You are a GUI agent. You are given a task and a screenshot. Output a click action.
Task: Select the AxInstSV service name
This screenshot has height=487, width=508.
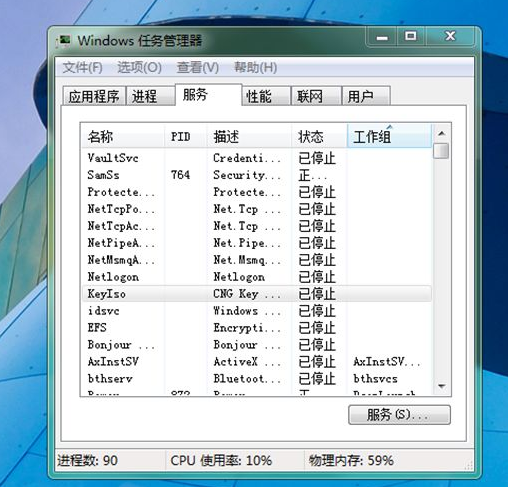coord(113,362)
